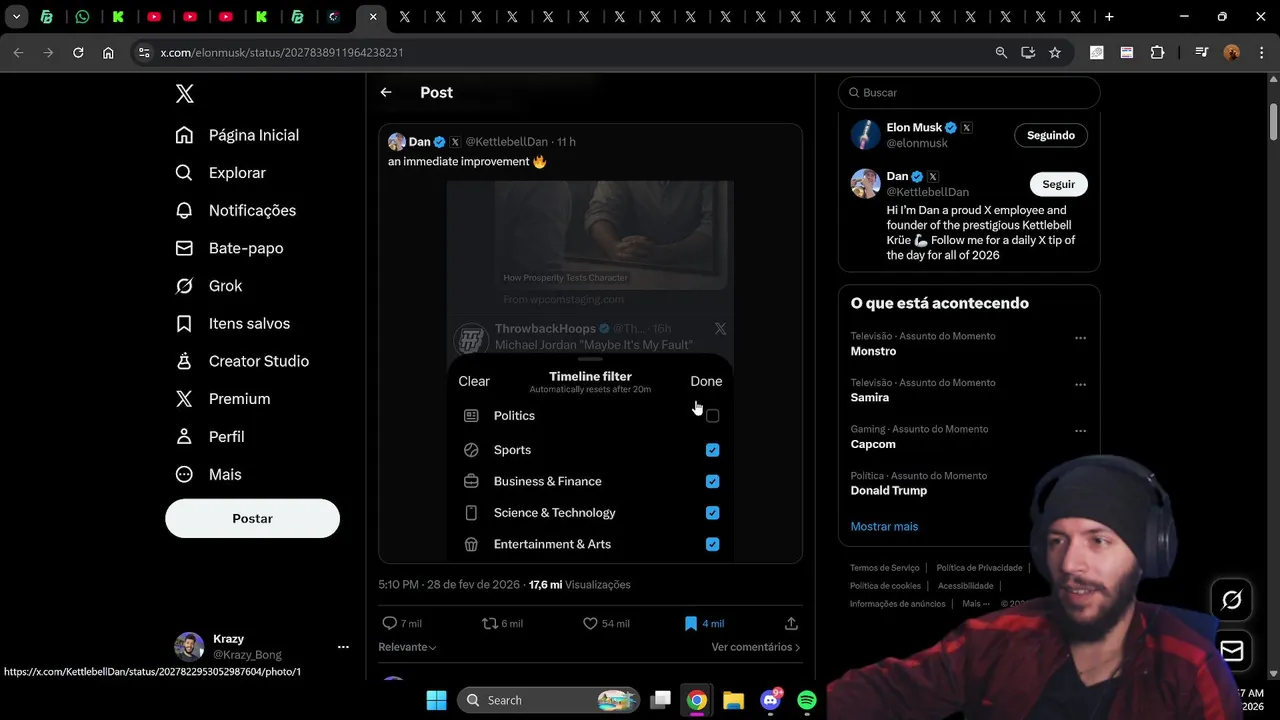
Task: Open the Relevante sort dropdown
Action: [407, 647]
